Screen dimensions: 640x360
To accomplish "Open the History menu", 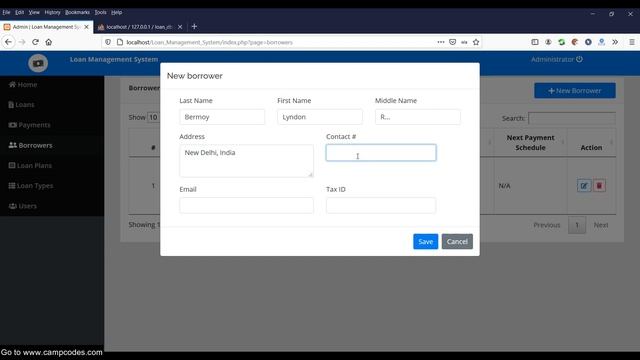I will [x=52, y=12].
